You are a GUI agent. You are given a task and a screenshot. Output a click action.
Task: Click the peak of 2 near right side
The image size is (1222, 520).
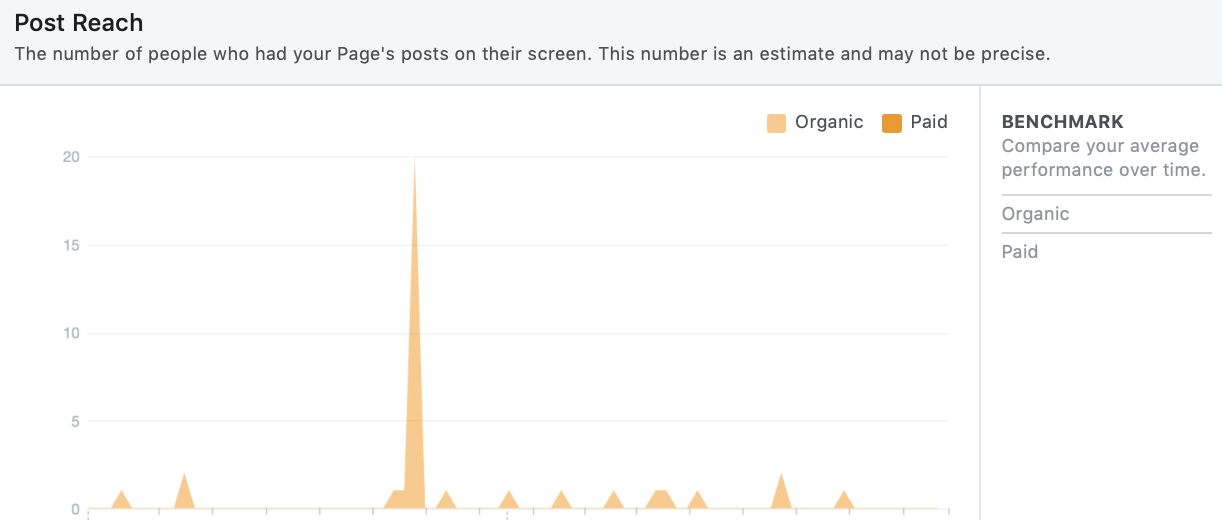pyautogui.click(x=781, y=477)
